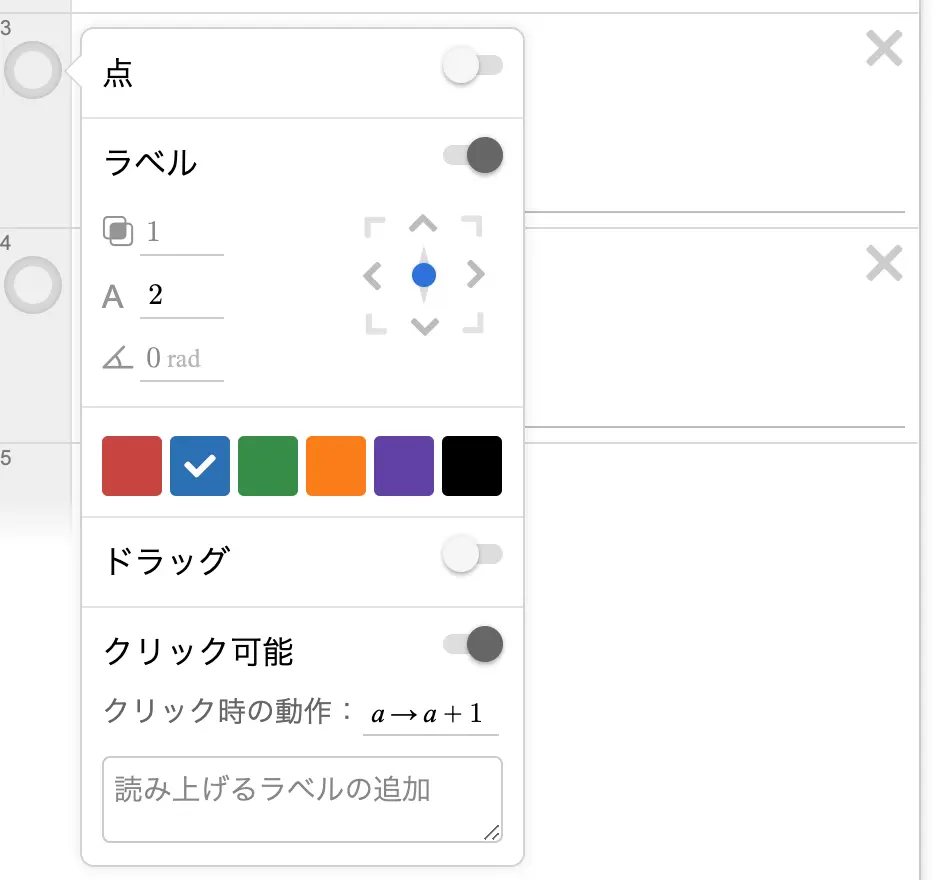This screenshot has height=880, width=940.
Task: Click the label angle field showing 0 rad
Action: [x=181, y=359]
